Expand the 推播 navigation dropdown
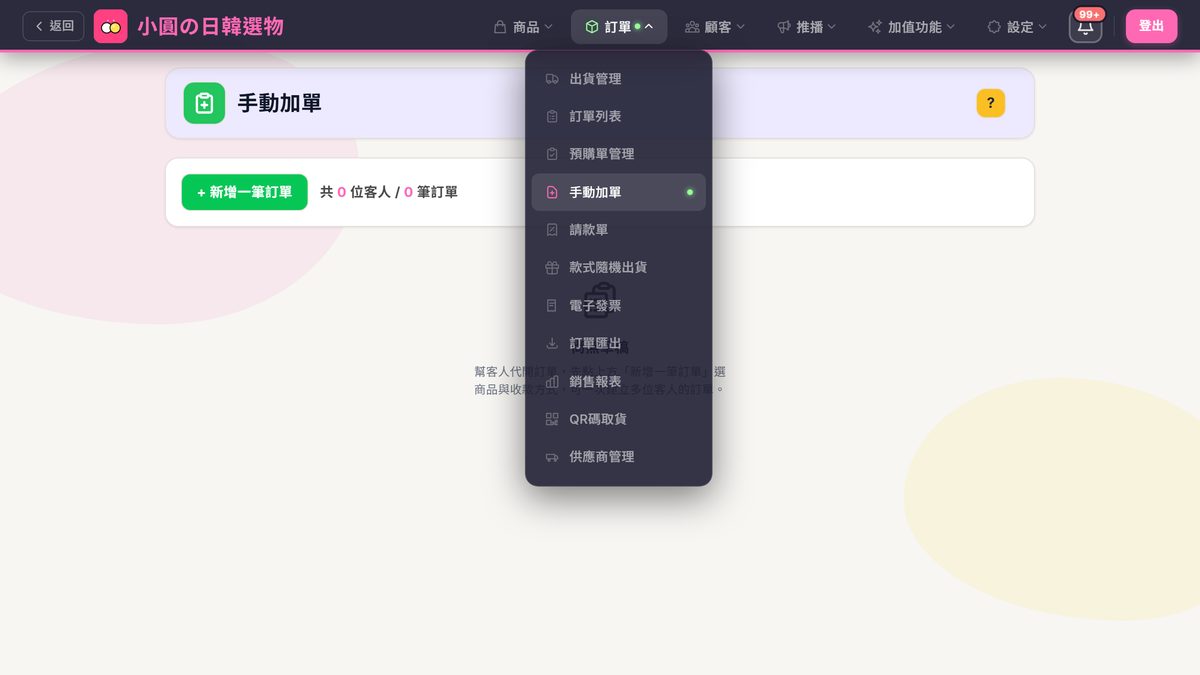The width and height of the screenshot is (1200, 675). coord(806,27)
